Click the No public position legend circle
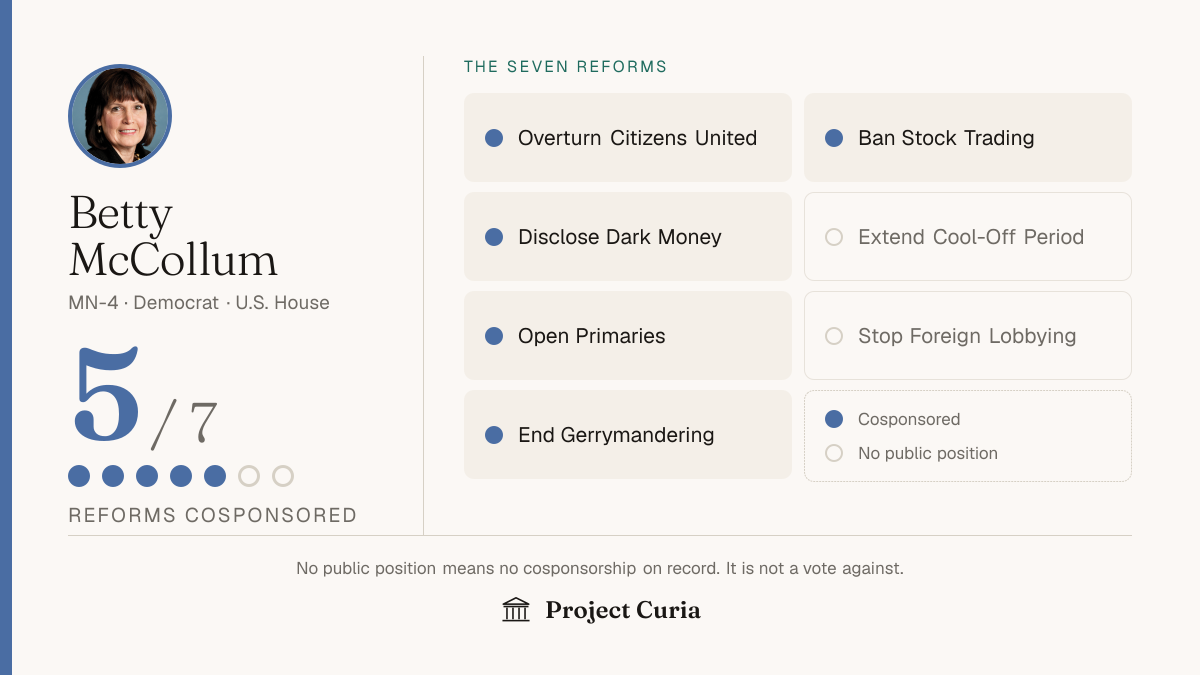Viewport: 1200px width, 675px height. tap(834, 453)
